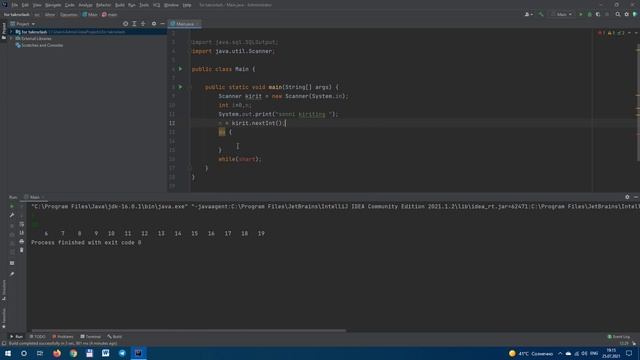Open the Search Everywhere magnifier

pos(618,14)
